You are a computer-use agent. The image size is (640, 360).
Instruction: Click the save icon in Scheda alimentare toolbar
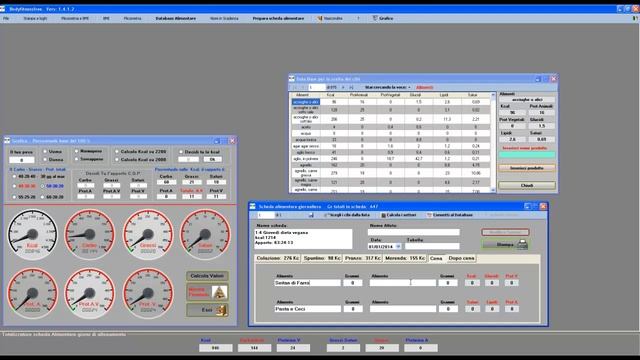point(311,215)
